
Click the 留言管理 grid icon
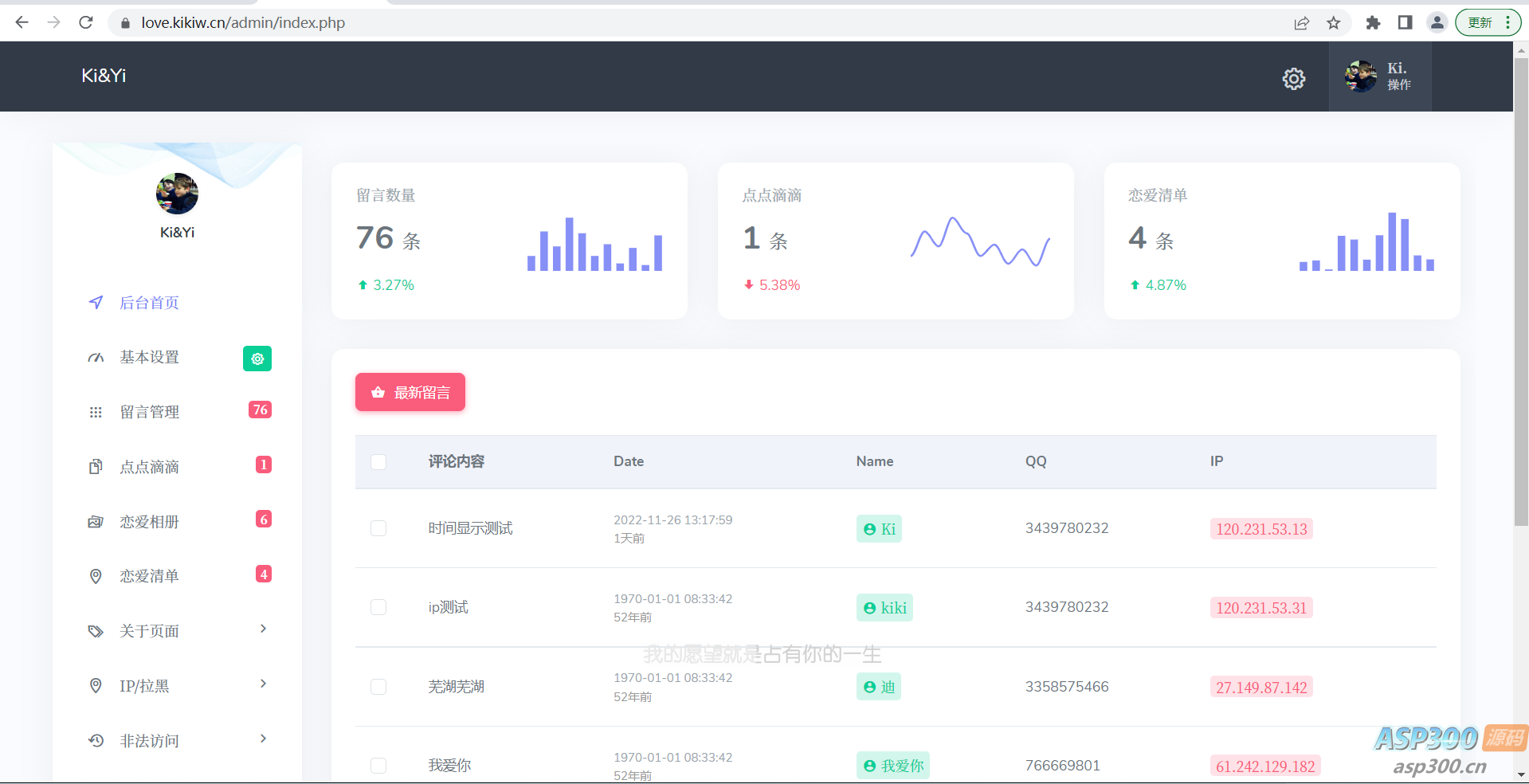96,412
